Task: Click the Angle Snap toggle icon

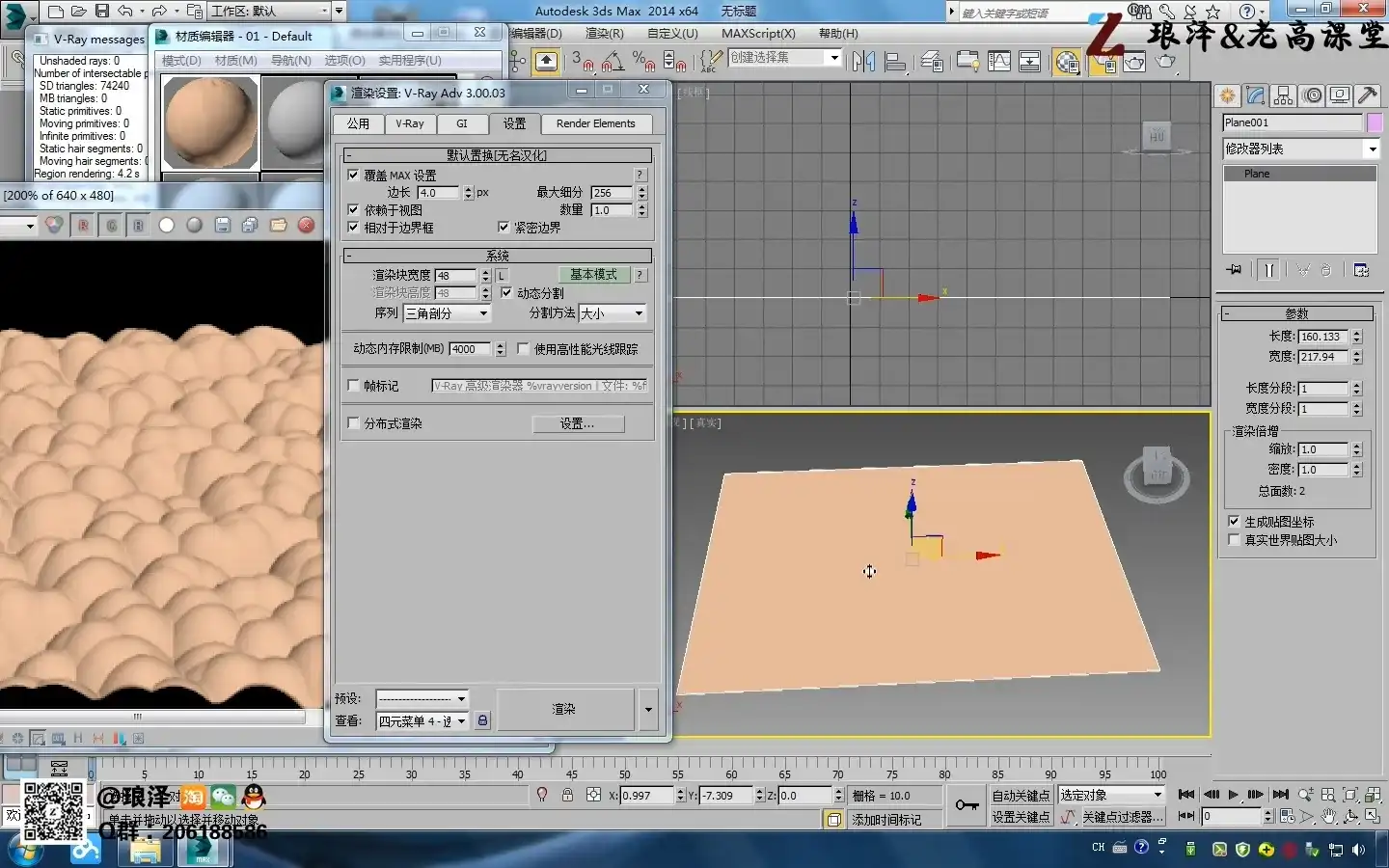Action: coord(613,62)
